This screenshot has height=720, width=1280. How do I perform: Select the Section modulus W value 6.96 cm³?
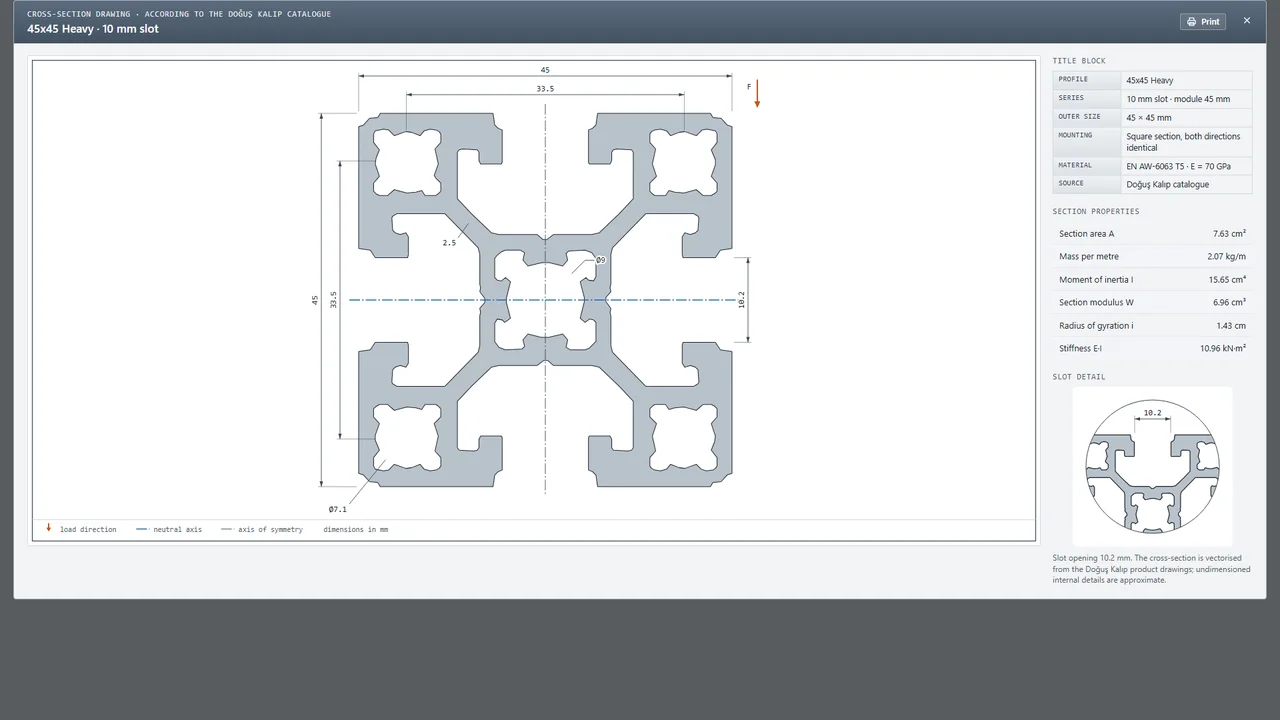[x=1228, y=302]
